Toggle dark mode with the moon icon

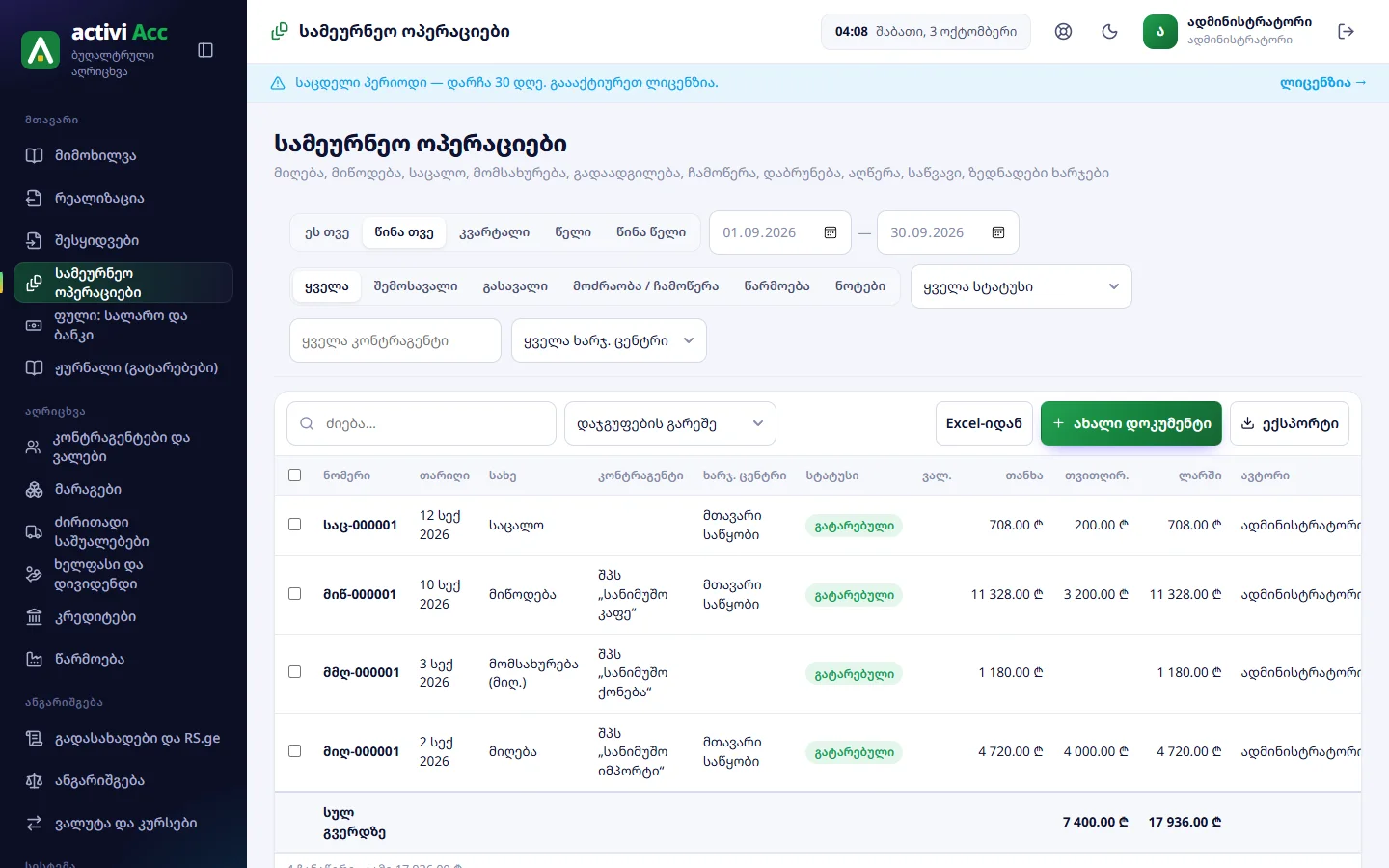pos(1109,32)
